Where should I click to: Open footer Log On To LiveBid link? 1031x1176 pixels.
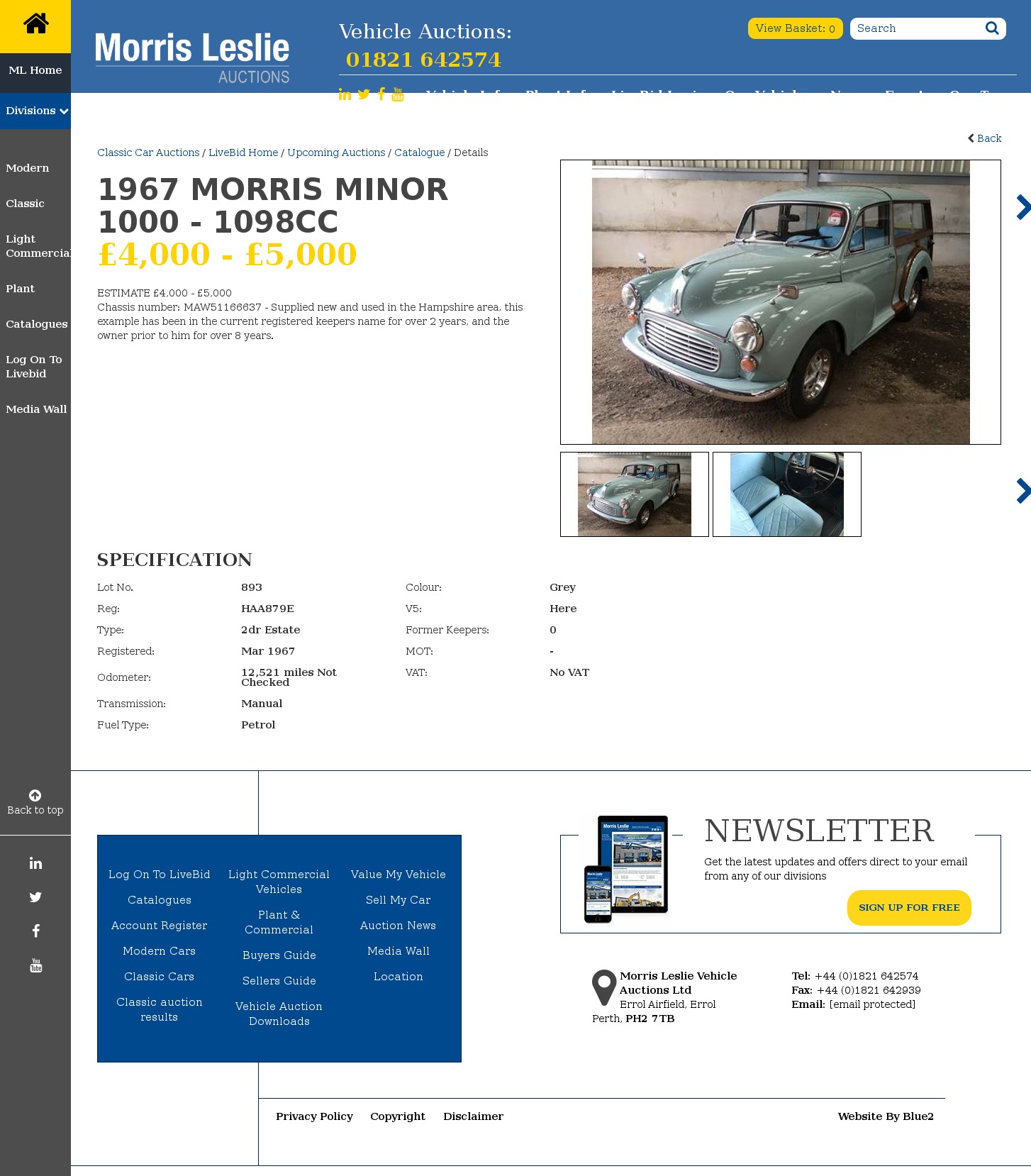pos(160,875)
